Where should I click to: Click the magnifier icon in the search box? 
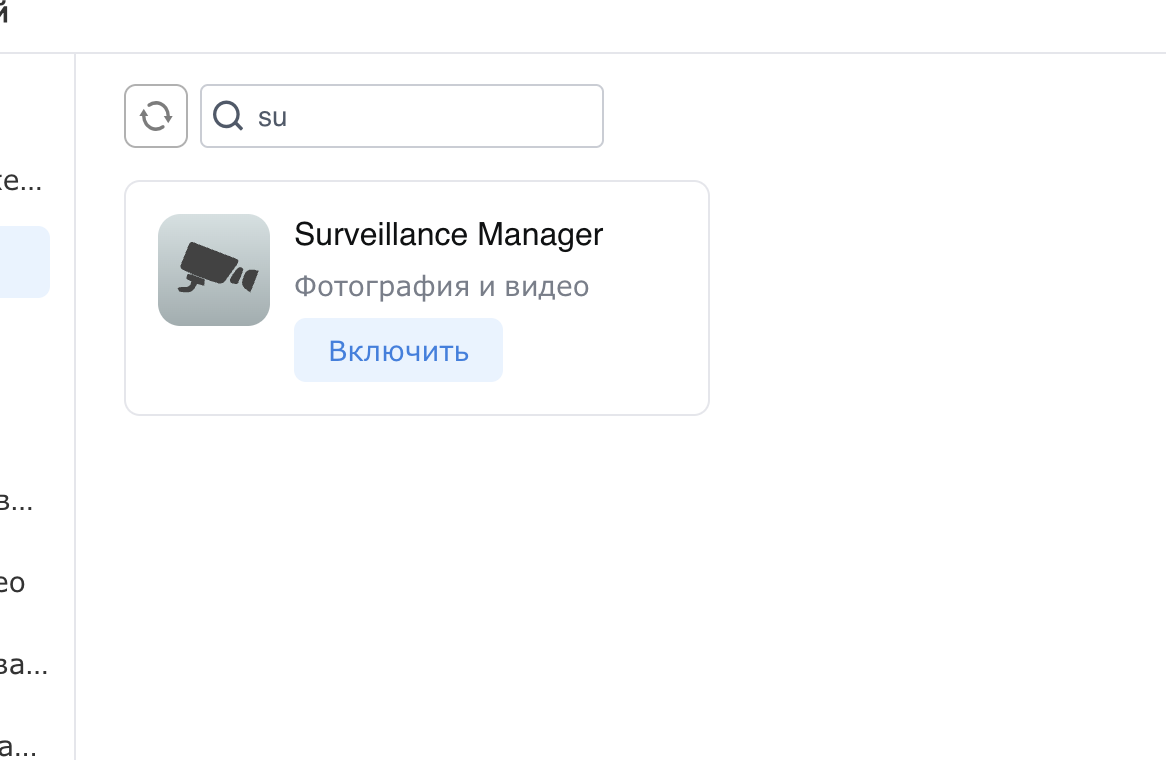click(x=228, y=116)
